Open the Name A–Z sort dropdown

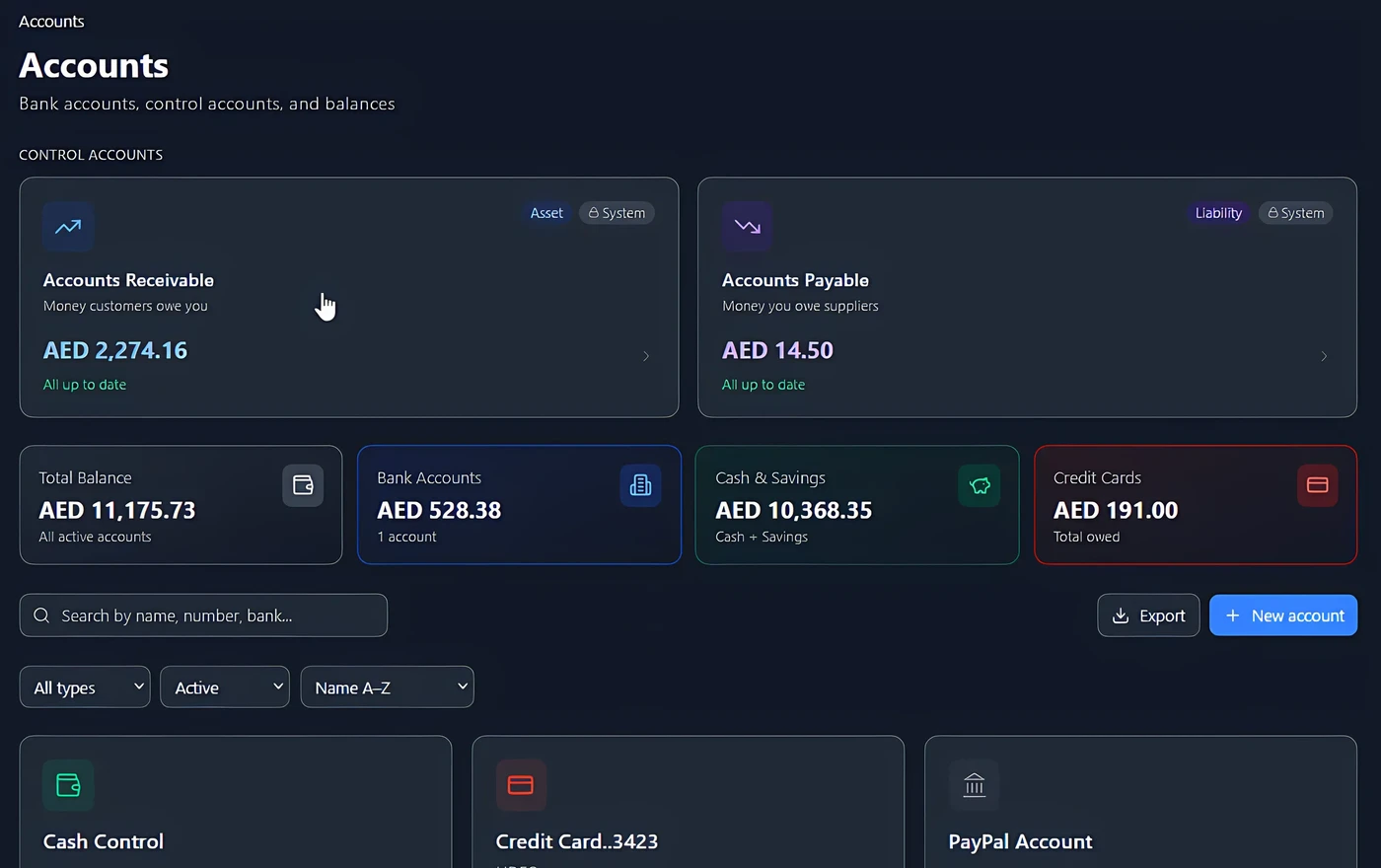pos(387,687)
